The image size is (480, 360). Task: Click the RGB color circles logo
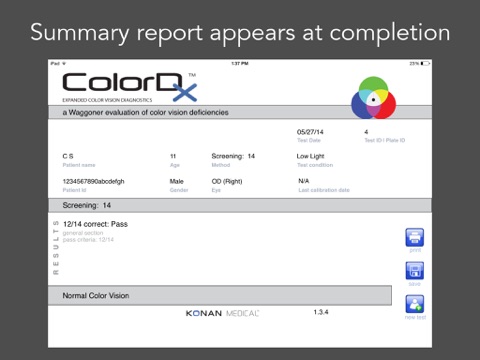point(373,98)
